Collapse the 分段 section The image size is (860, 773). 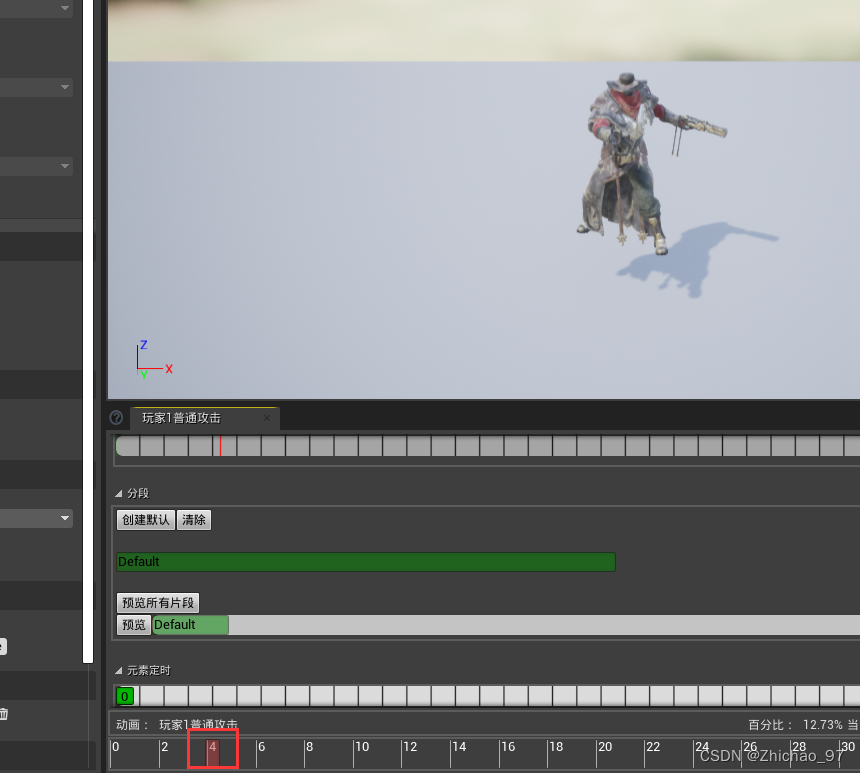point(118,494)
